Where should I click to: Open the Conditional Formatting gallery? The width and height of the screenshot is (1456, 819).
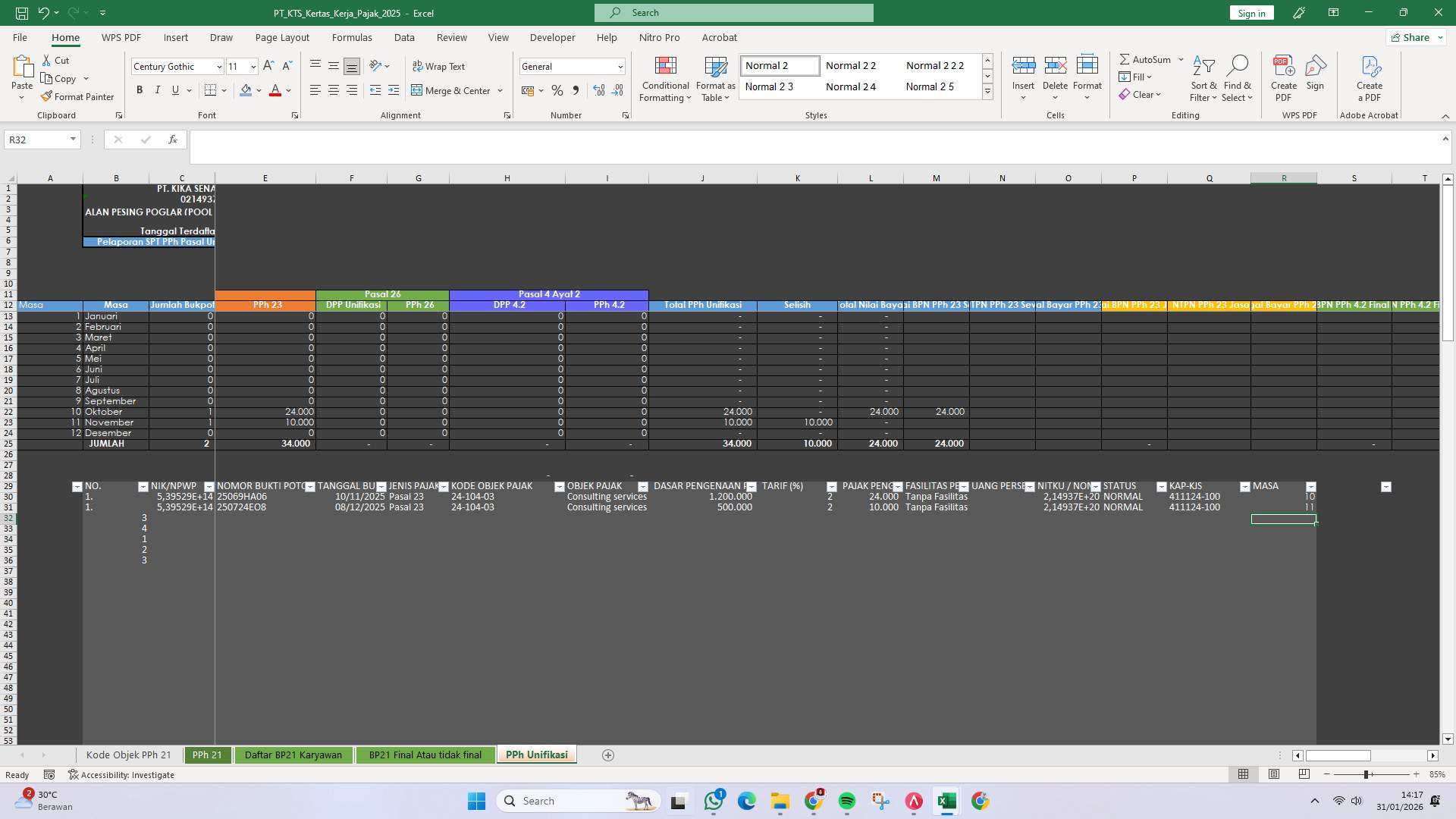[665, 79]
